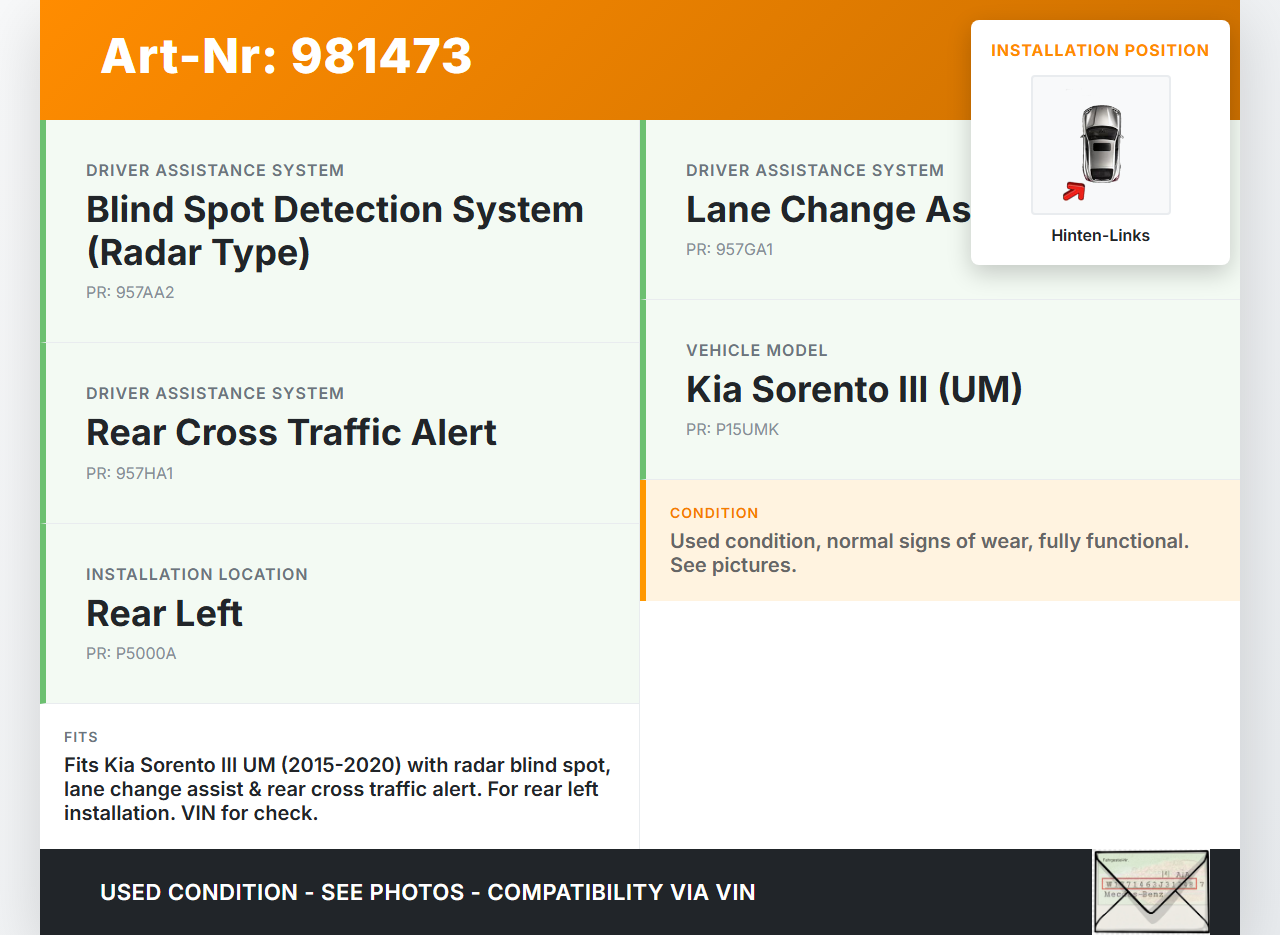Click the Hinten-Links caption
This screenshot has height=935, width=1280.
[x=1100, y=236]
